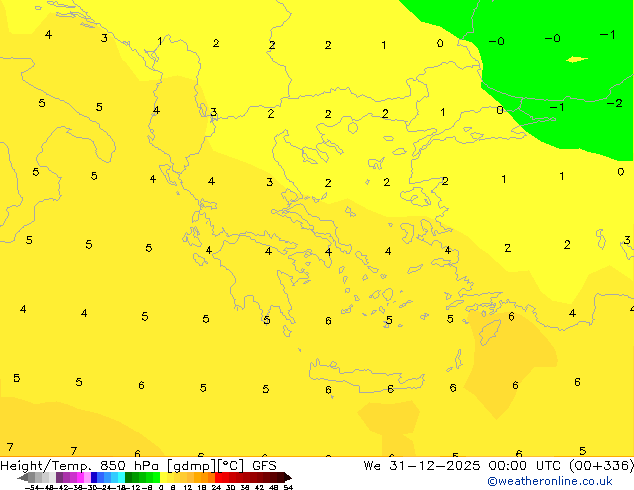
Task: Click the 'Height/Temp. 850 hPa' title text
Action: point(79,466)
